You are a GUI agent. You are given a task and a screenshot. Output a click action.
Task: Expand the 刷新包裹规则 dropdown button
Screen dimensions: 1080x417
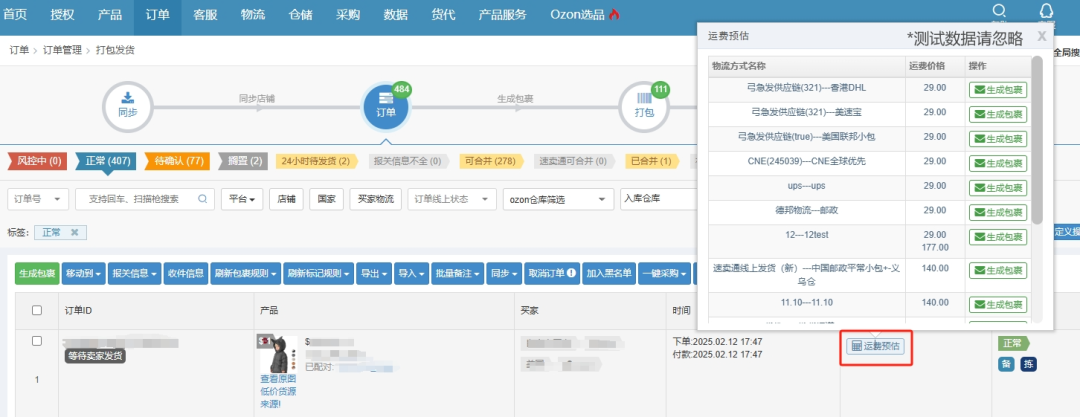click(247, 273)
